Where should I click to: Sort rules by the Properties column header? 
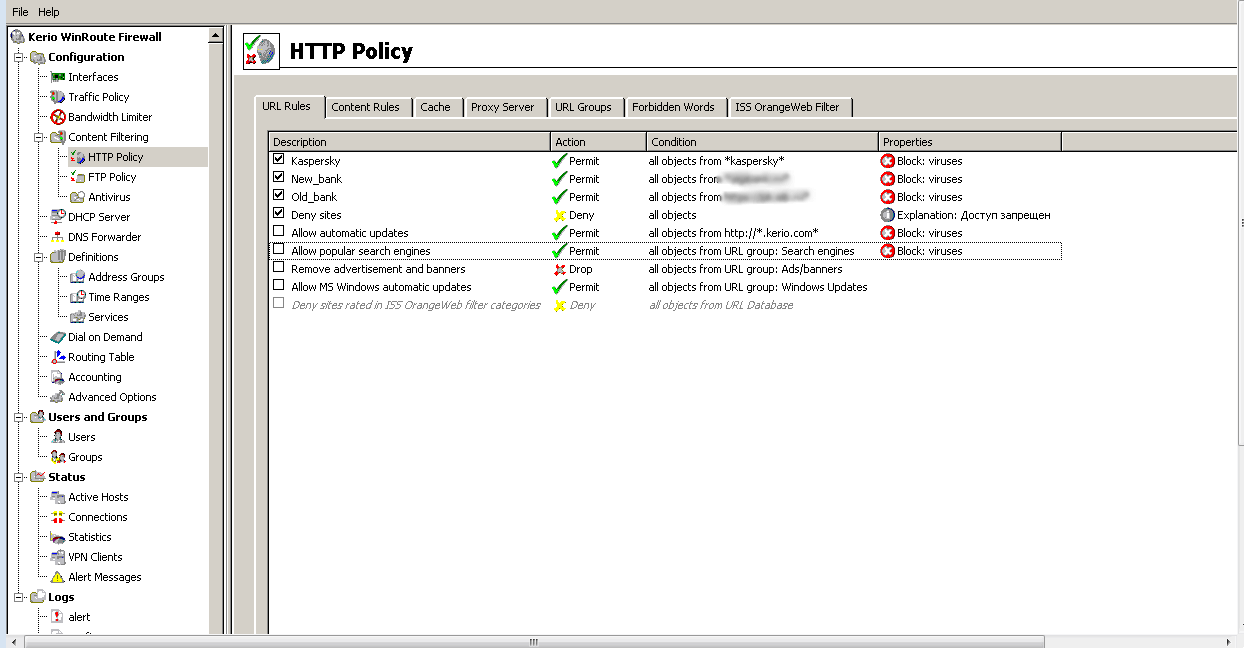point(970,142)
